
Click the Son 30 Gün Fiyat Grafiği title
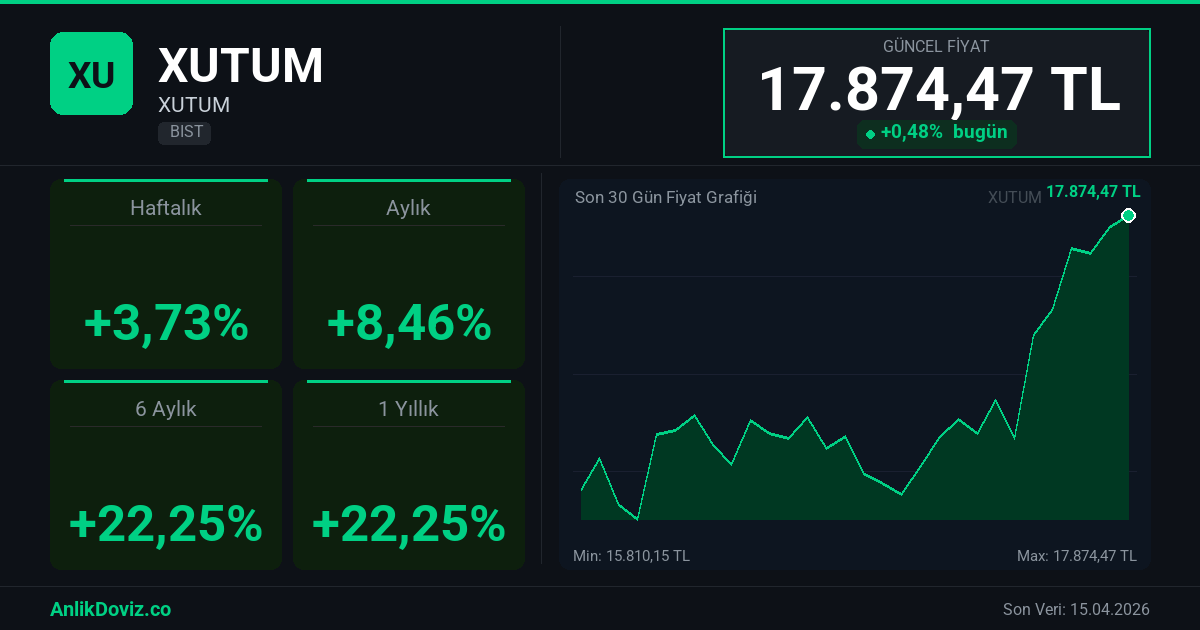point(665,197)
